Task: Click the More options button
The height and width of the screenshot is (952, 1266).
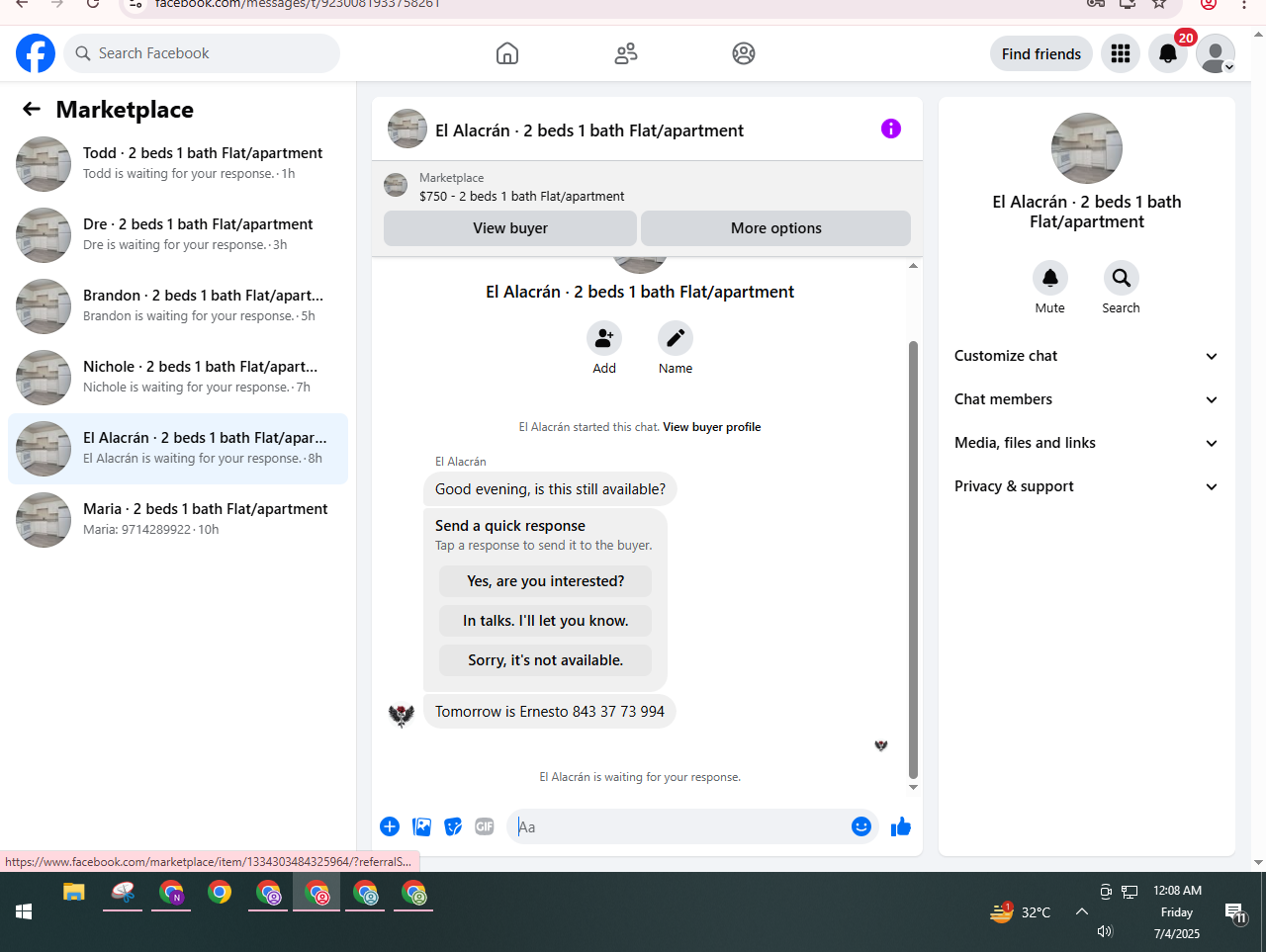Action: click(776, 228)
